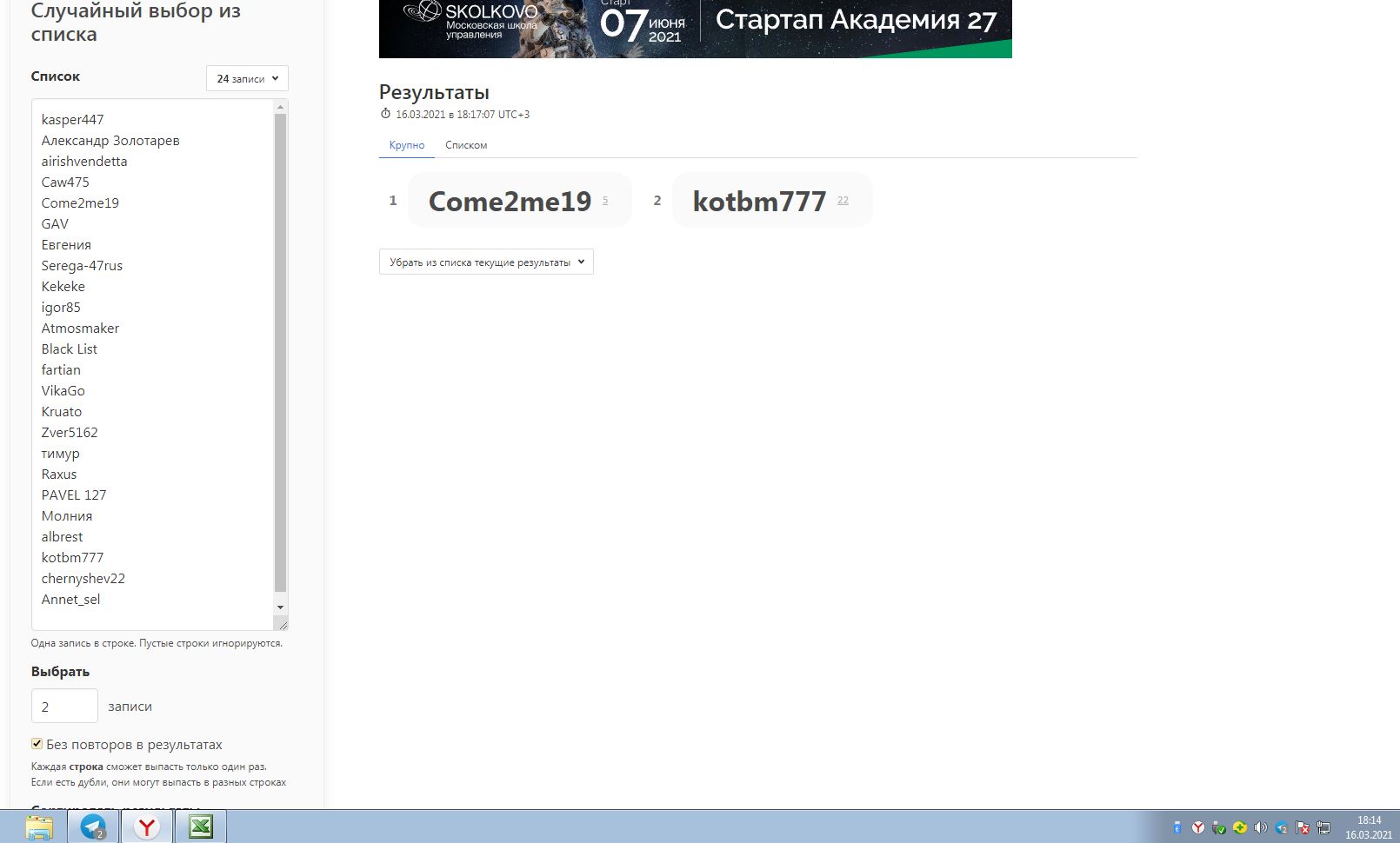Click the 'Список' section label

(56, 76)
